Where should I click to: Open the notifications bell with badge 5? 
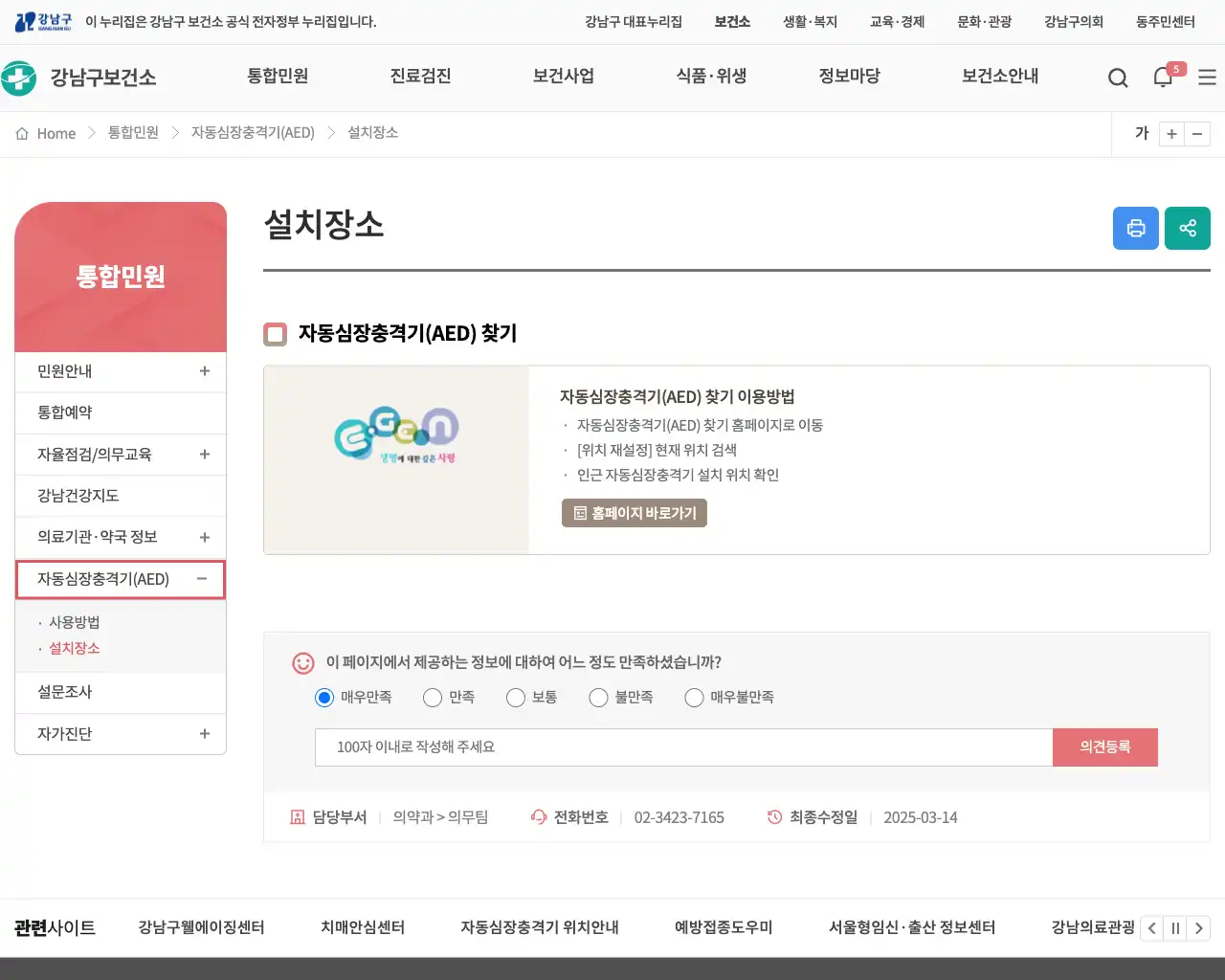(x=1163, y=78)
